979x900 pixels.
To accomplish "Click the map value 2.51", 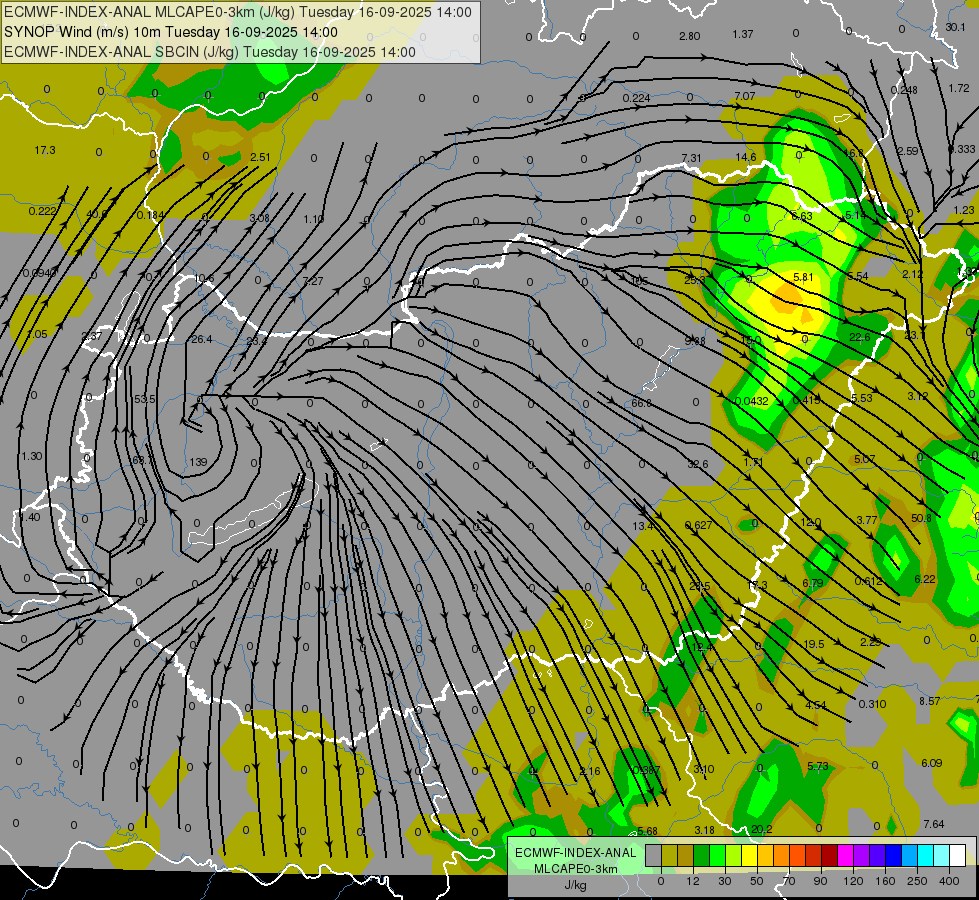I will coord(260,157).
